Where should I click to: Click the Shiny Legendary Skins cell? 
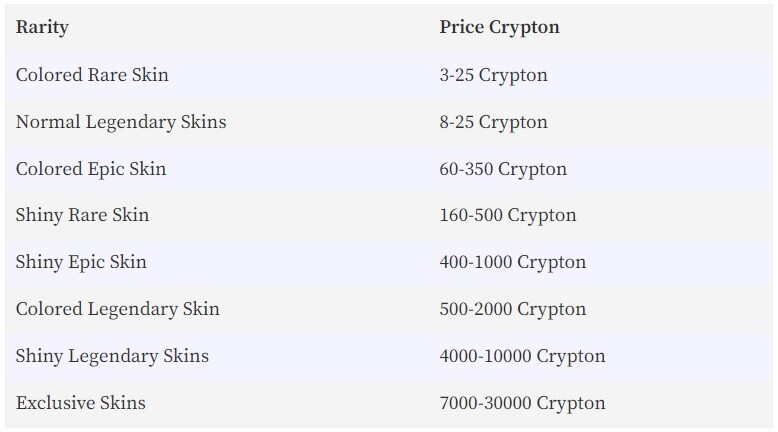112,357
